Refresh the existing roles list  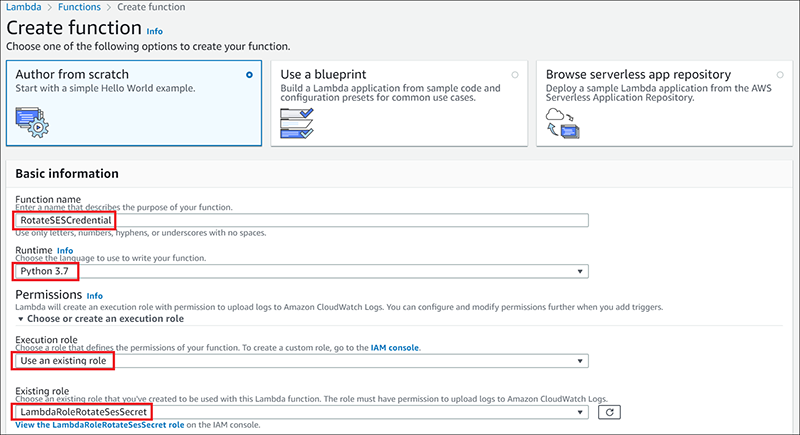tap(609, 412)
